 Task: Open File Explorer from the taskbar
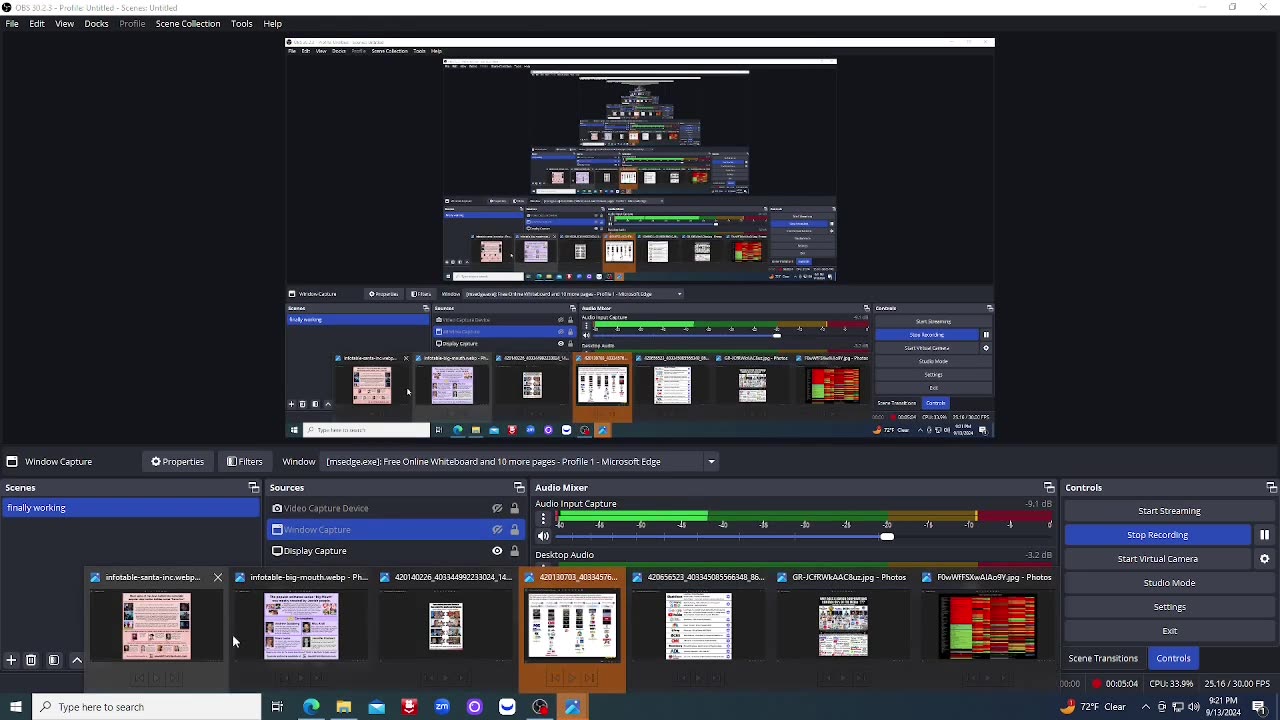[x=344, y=707]
